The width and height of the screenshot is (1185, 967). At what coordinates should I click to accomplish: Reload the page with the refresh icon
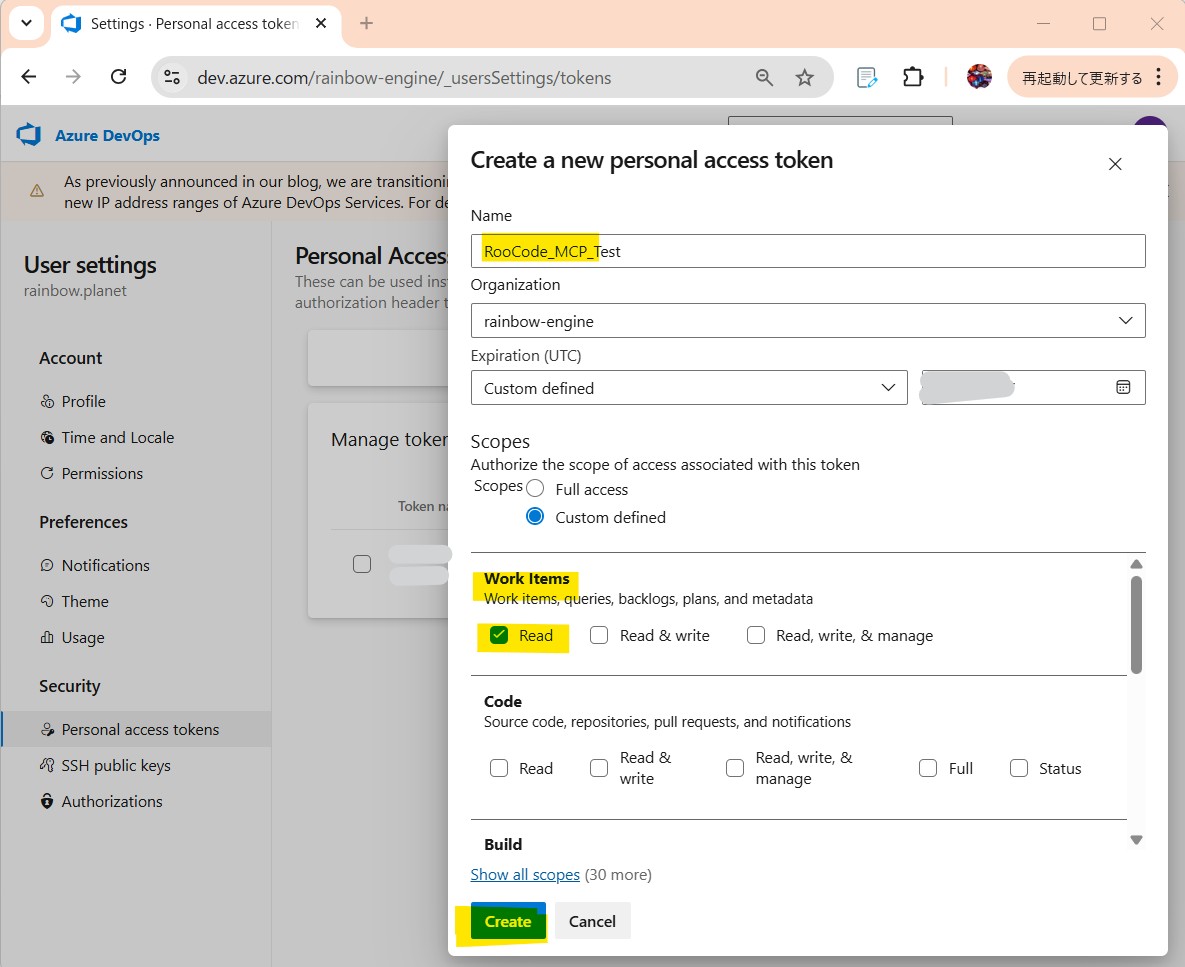point(119,77)
